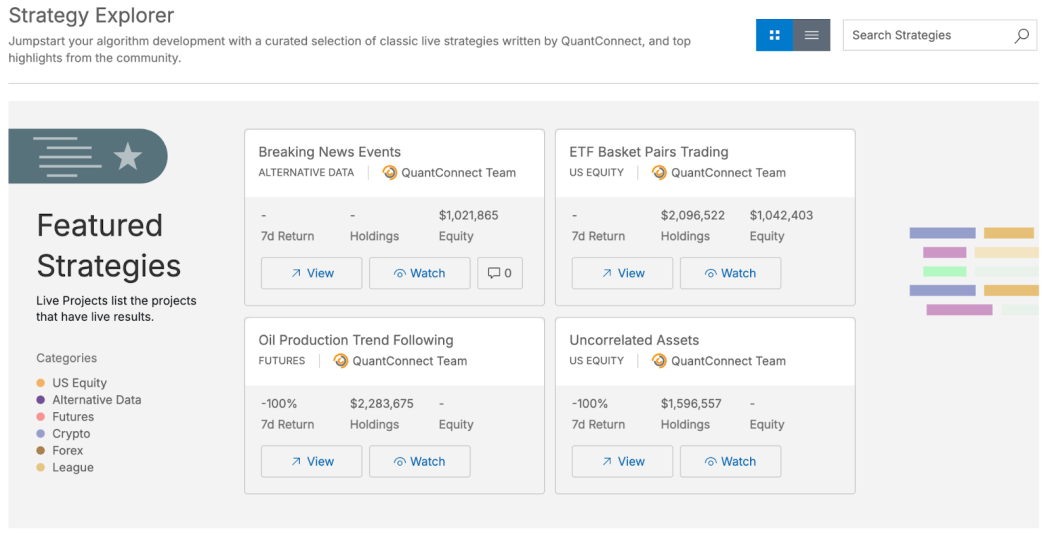View the Uncorrelated Assets strategy
1050x536 pixels.
click(x=622, y=462)
